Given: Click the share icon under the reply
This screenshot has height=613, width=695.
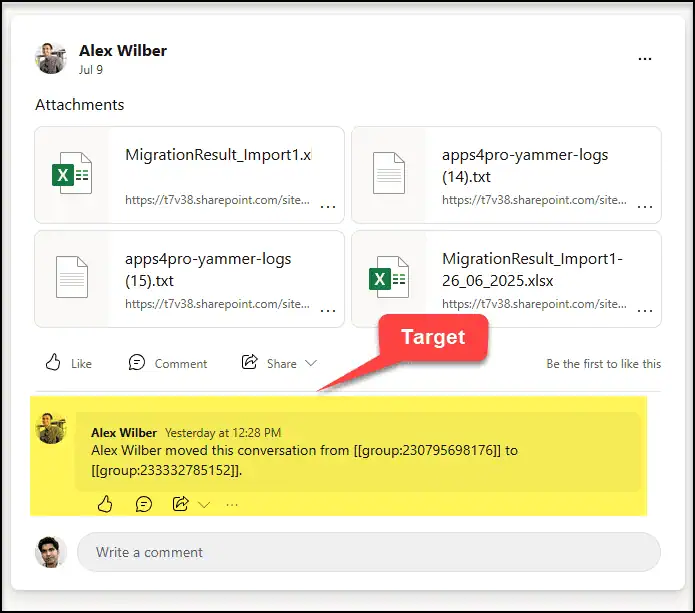Looking at the screenshot, I should coord(181,504).
